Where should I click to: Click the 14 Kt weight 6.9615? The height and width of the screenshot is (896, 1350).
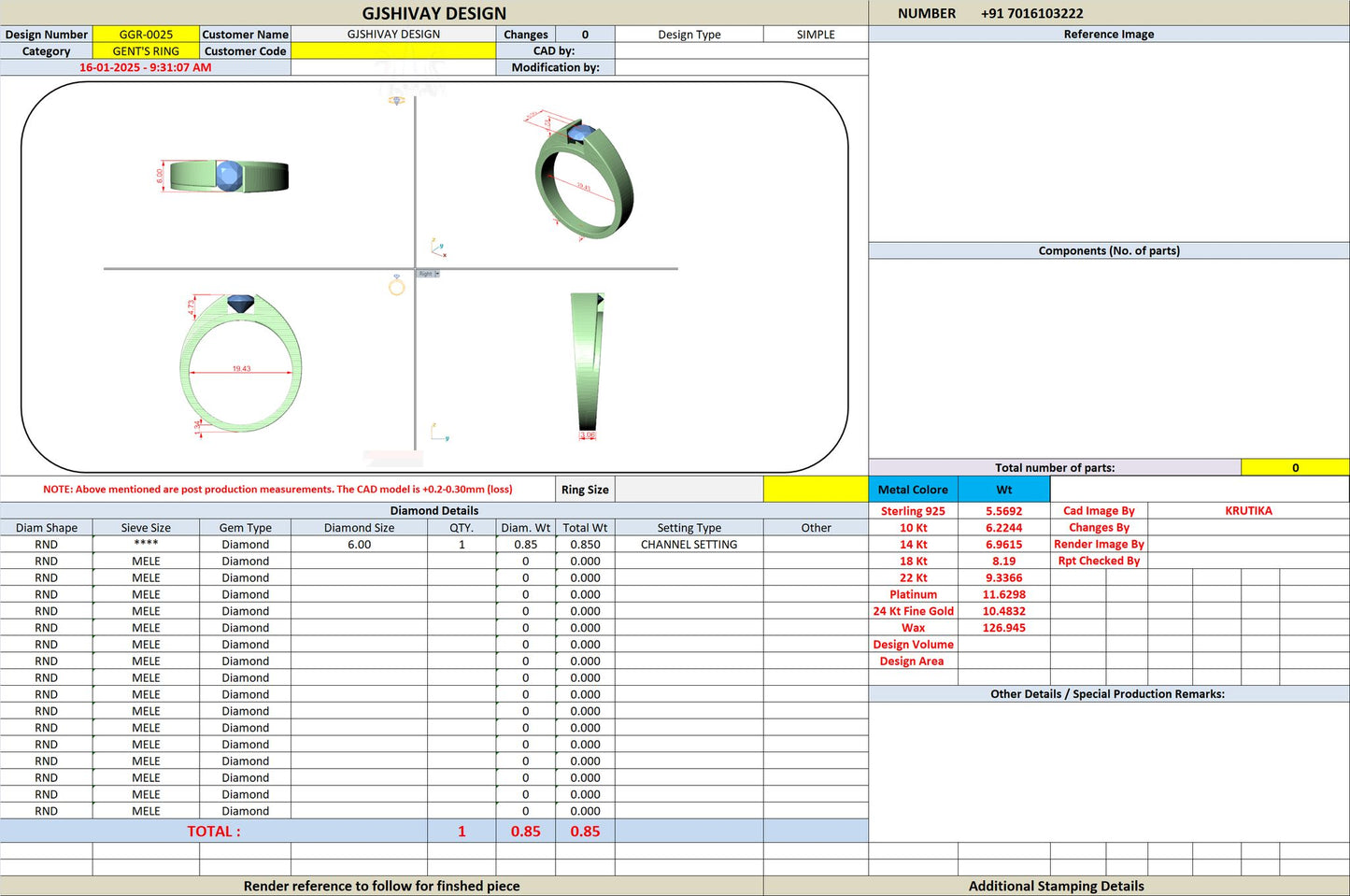pyautogui.click(x=1004, y=545)
